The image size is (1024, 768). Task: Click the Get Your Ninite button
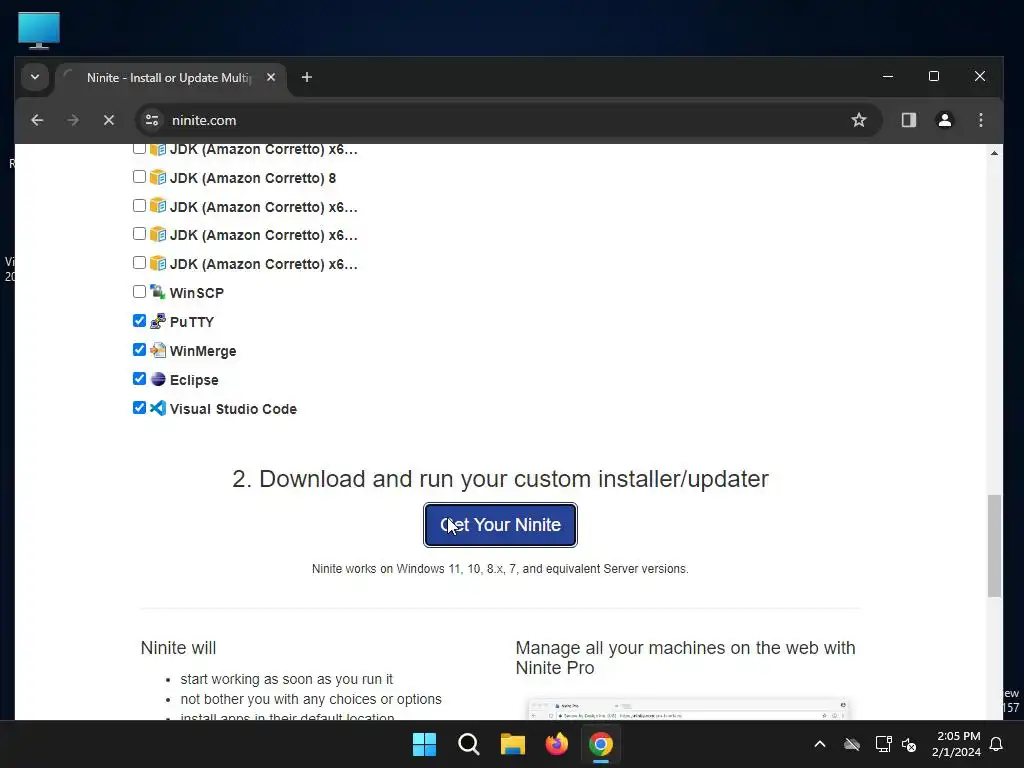point(500,524)
